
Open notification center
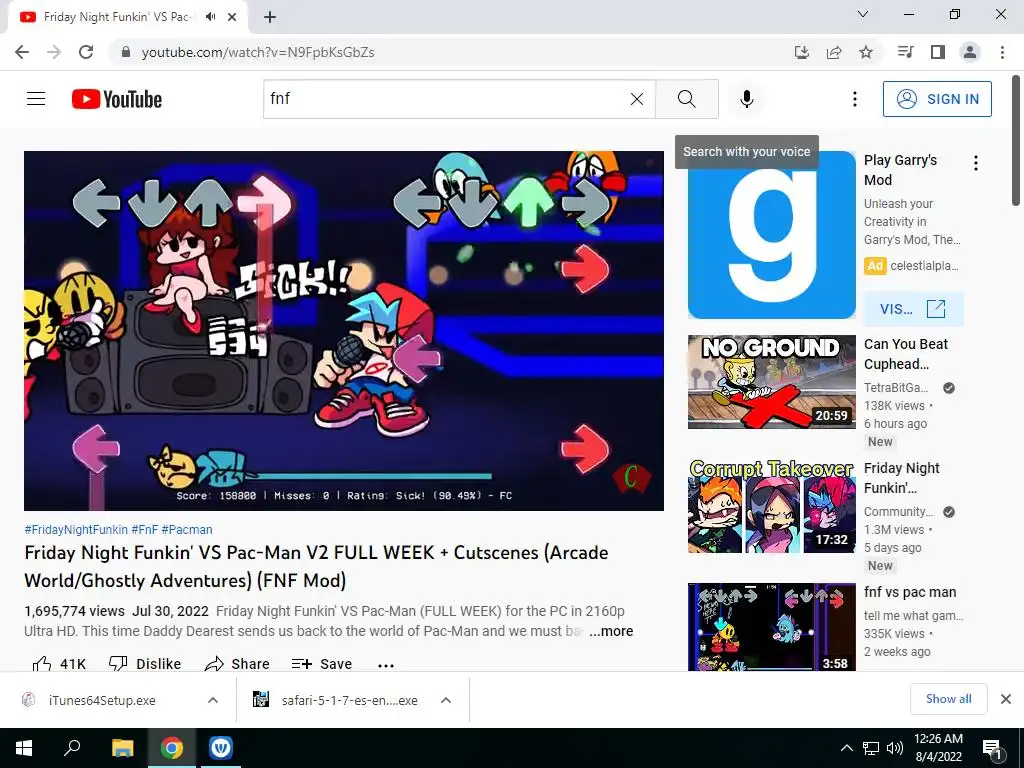click(992, 749)
